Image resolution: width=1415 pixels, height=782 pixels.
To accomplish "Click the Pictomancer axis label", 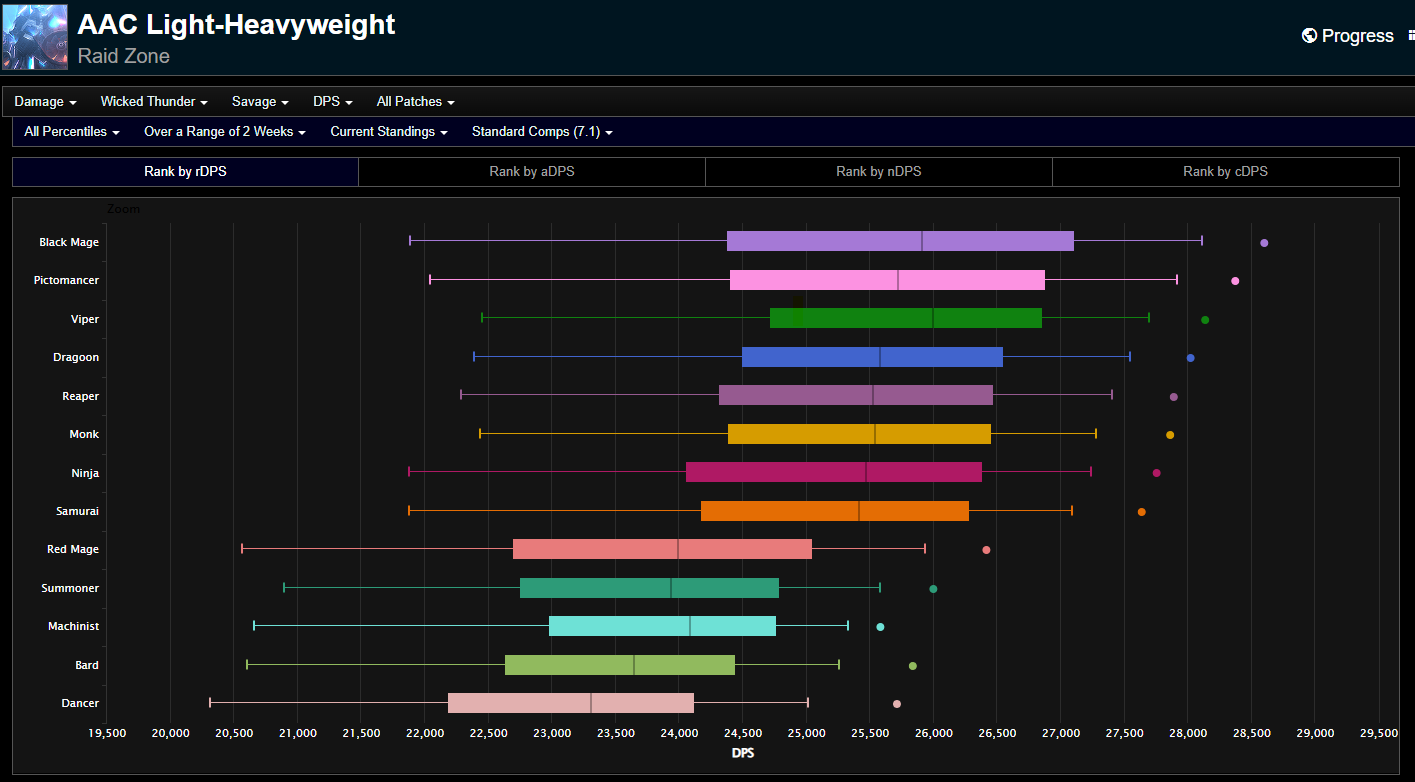I will 66,280.
